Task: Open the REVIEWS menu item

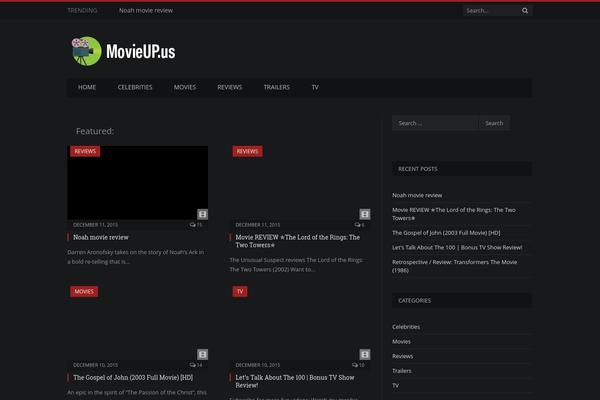Action: point(230,87)
